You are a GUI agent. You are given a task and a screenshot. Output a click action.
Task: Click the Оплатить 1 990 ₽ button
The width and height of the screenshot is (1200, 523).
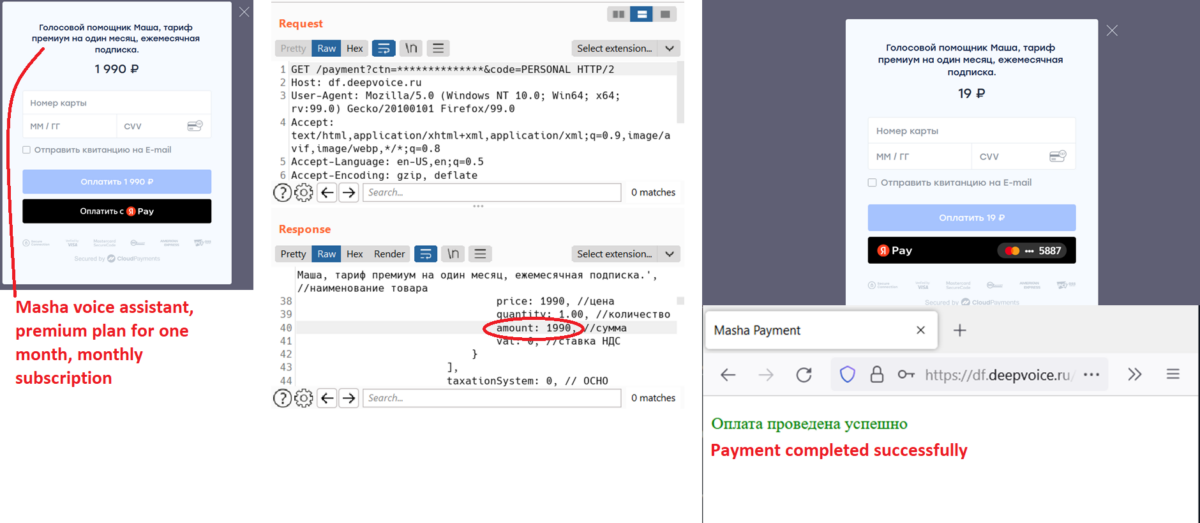tap(117, 181)
